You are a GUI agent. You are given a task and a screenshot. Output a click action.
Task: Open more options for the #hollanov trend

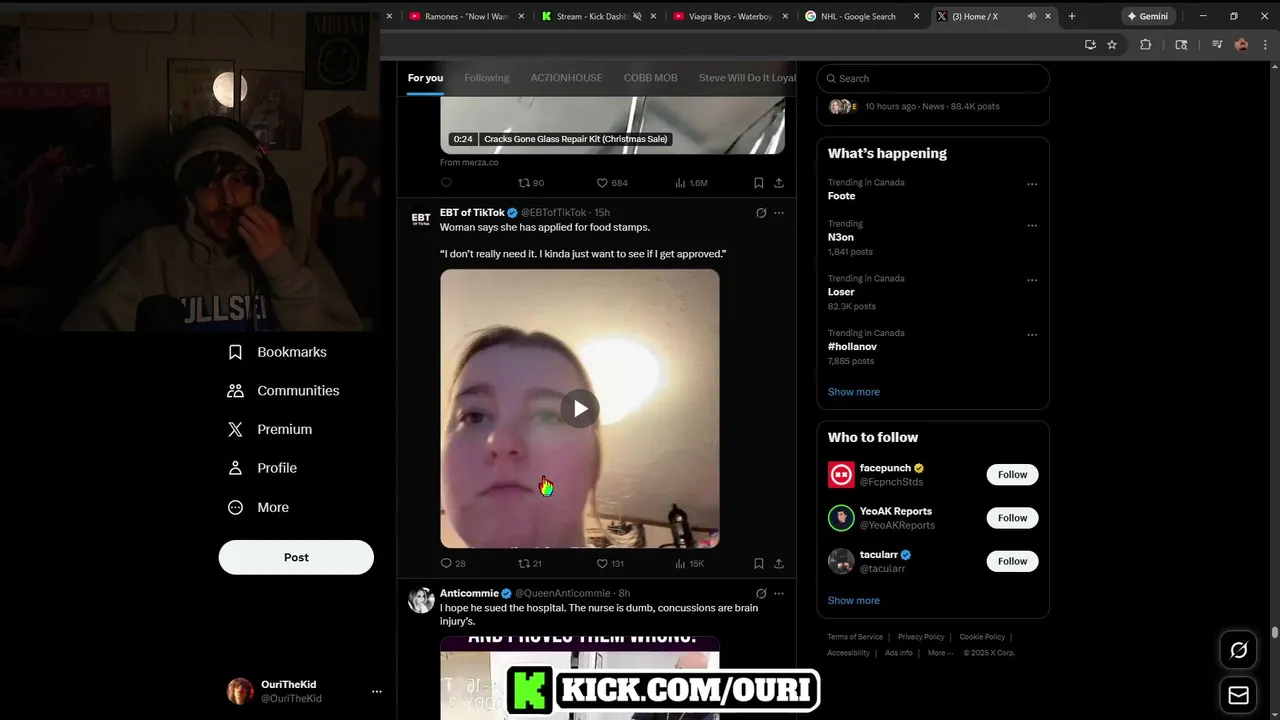(1032, 335)
